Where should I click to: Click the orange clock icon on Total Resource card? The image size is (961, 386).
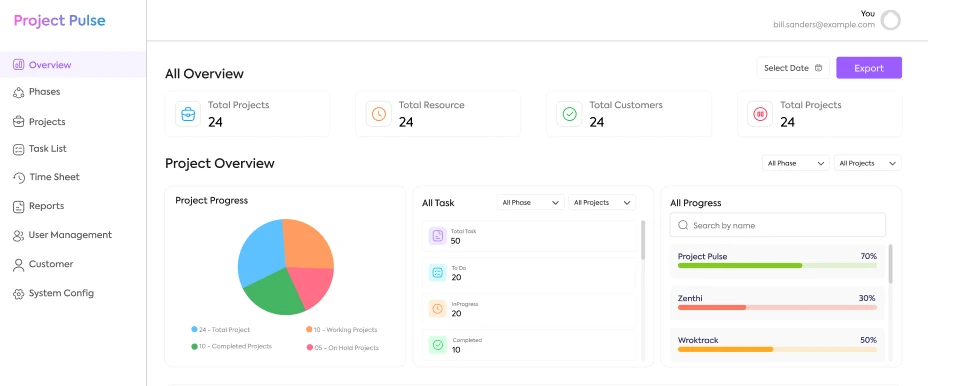379,114
